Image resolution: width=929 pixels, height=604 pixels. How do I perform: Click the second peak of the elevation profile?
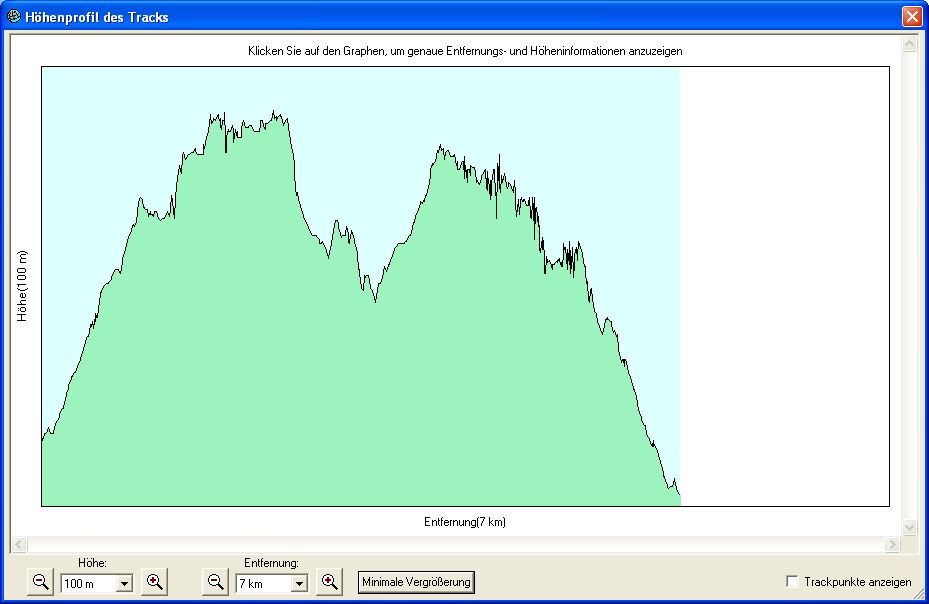click(x=439, y=148)
